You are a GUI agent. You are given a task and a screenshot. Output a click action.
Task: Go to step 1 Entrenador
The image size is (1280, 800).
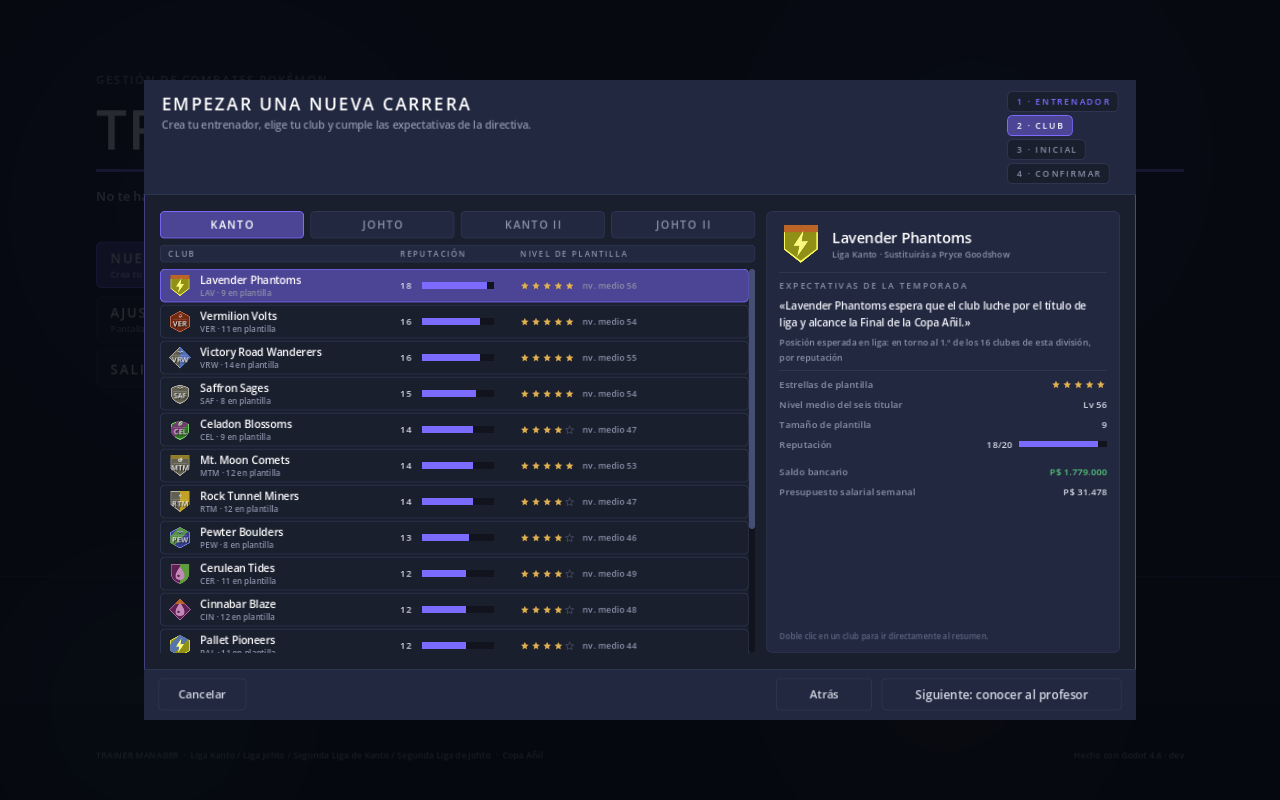1062,102
